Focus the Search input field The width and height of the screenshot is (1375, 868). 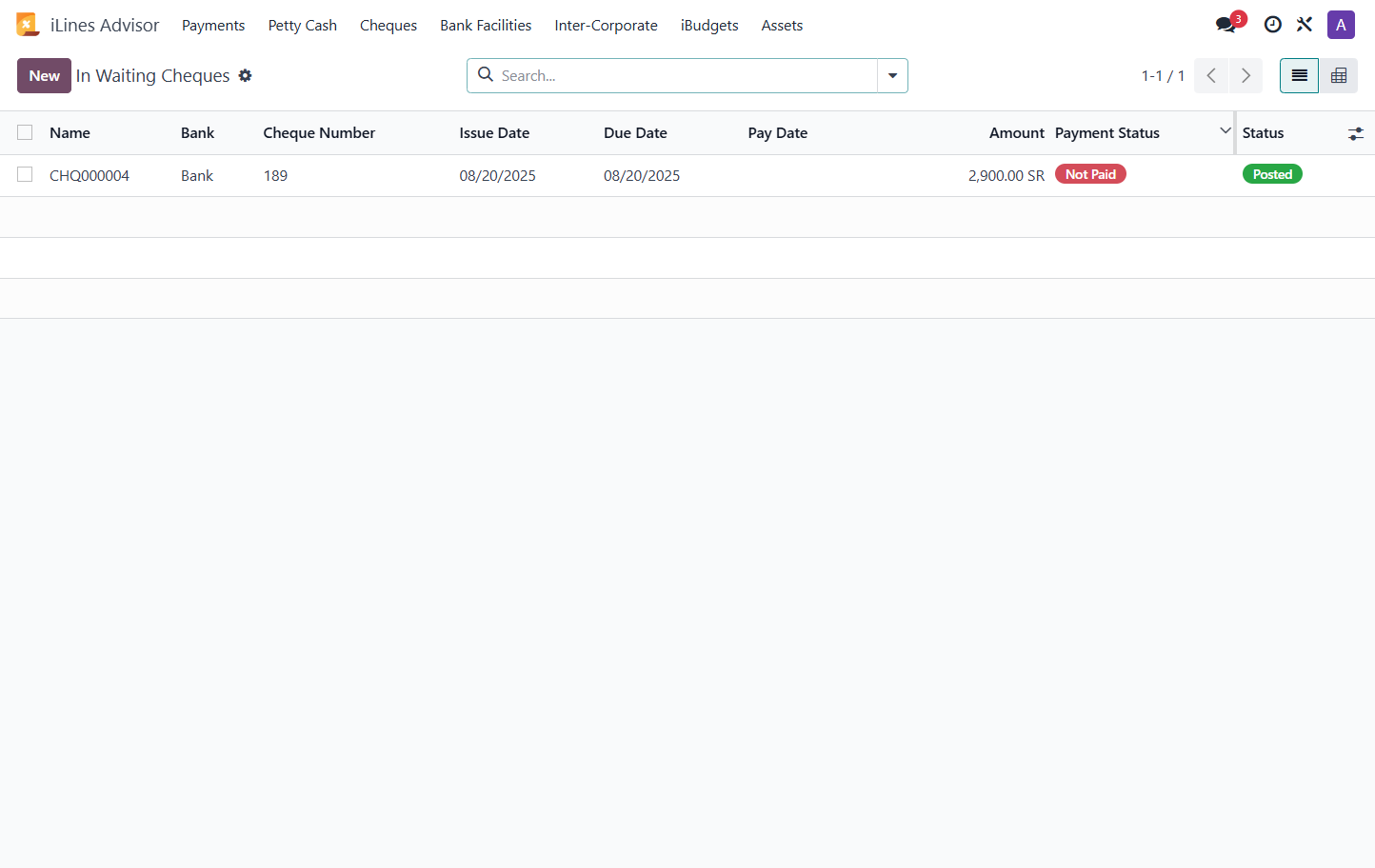[686, 75]
